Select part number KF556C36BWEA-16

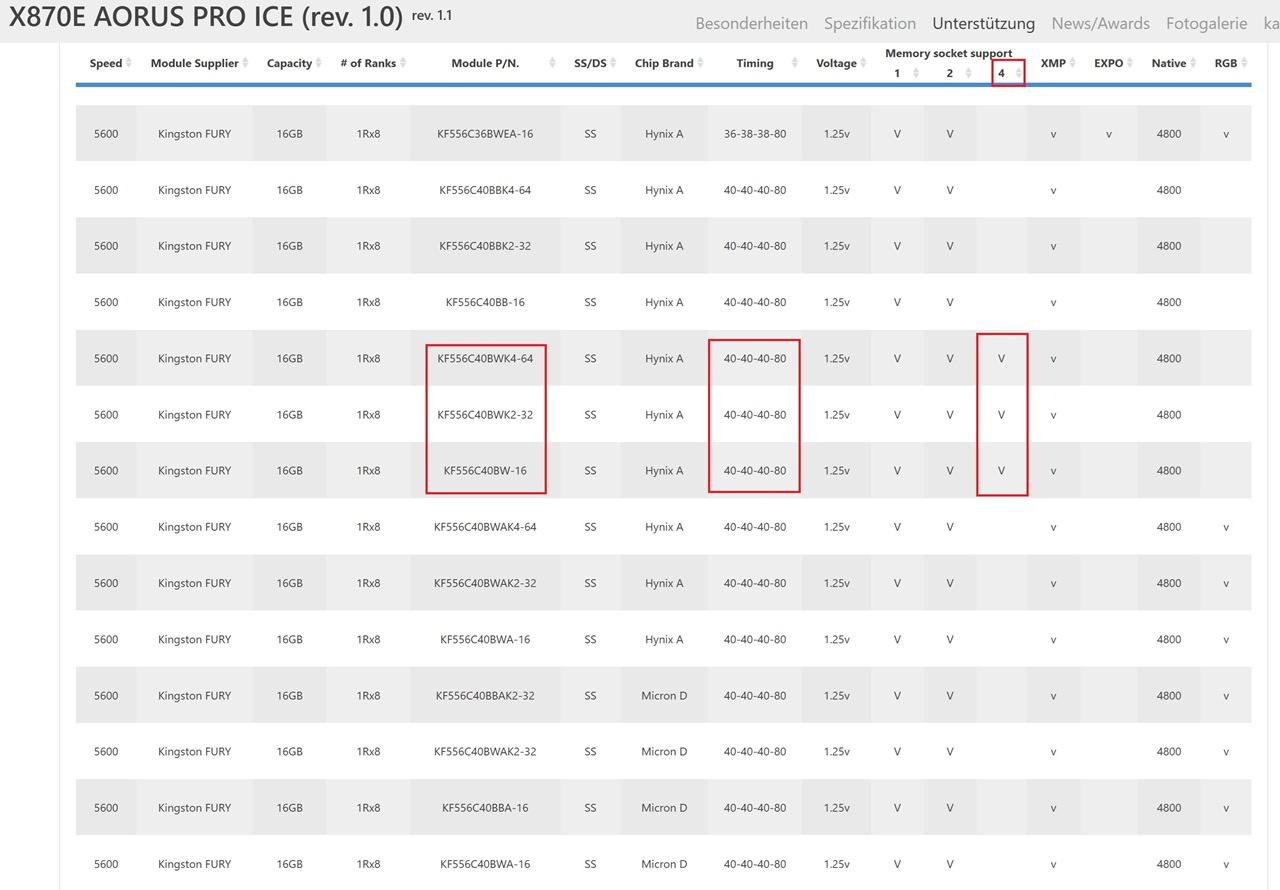click(485, 134)
